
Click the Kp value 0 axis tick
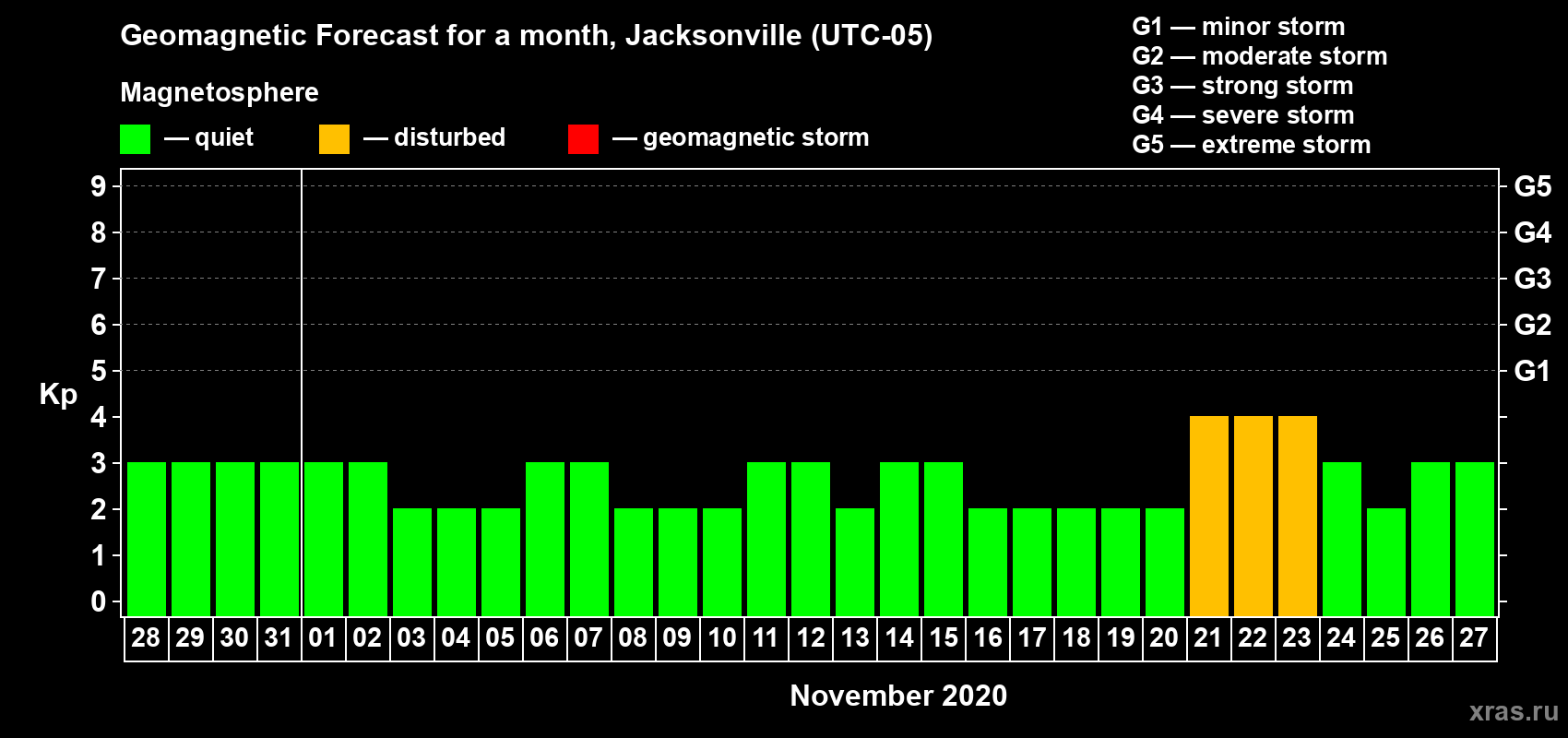[x=99, y=601]
